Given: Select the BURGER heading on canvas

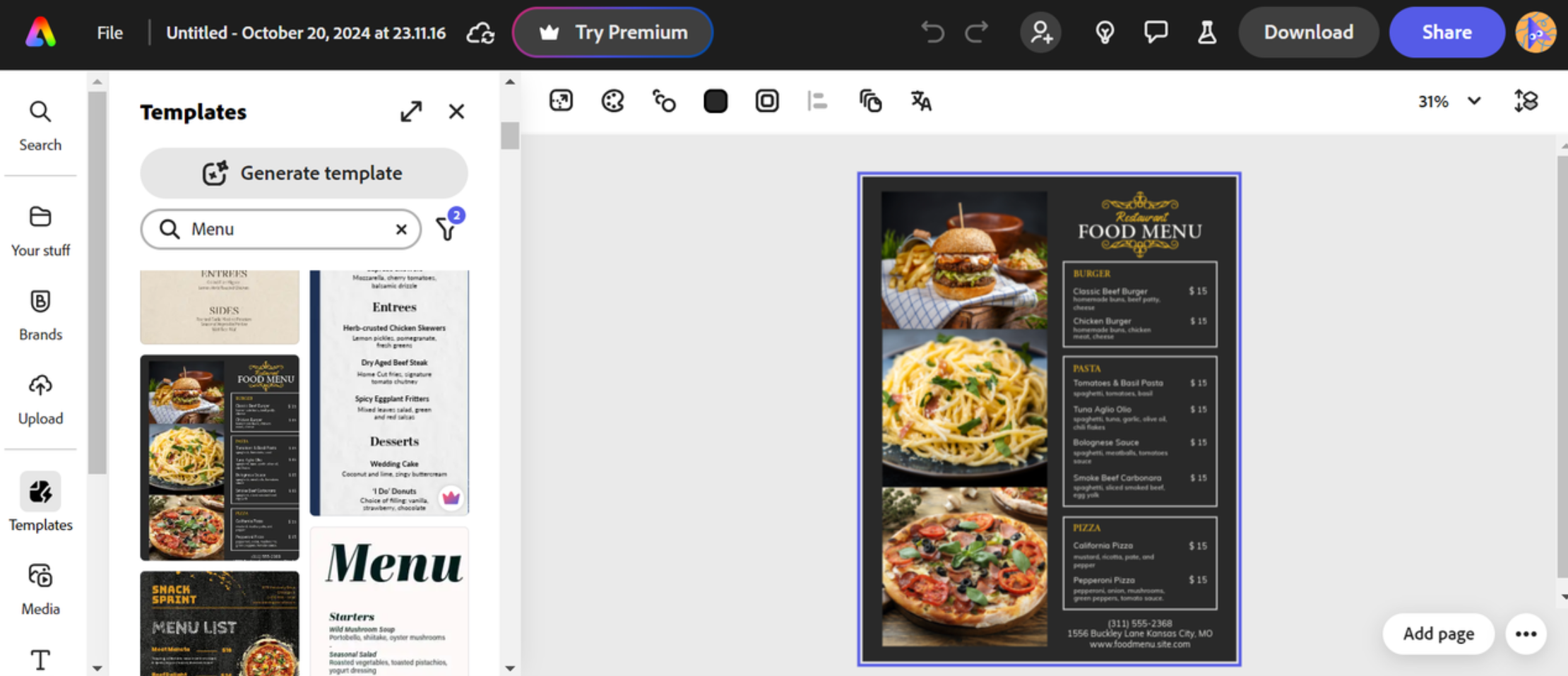Looking at the screenshot, I should click(1091, 273).
